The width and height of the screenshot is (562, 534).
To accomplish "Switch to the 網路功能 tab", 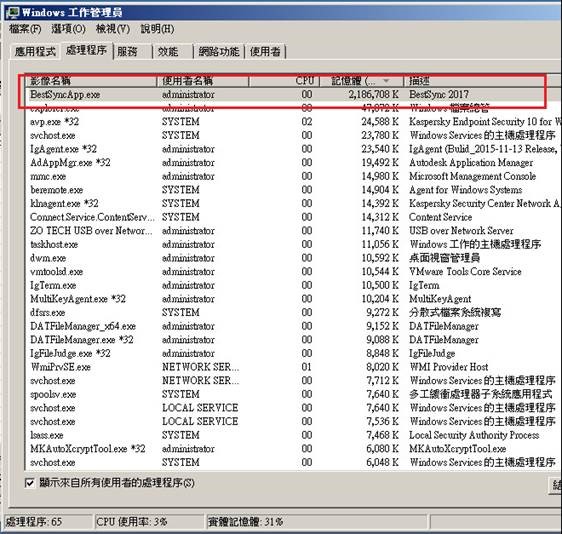I will 219,52.
